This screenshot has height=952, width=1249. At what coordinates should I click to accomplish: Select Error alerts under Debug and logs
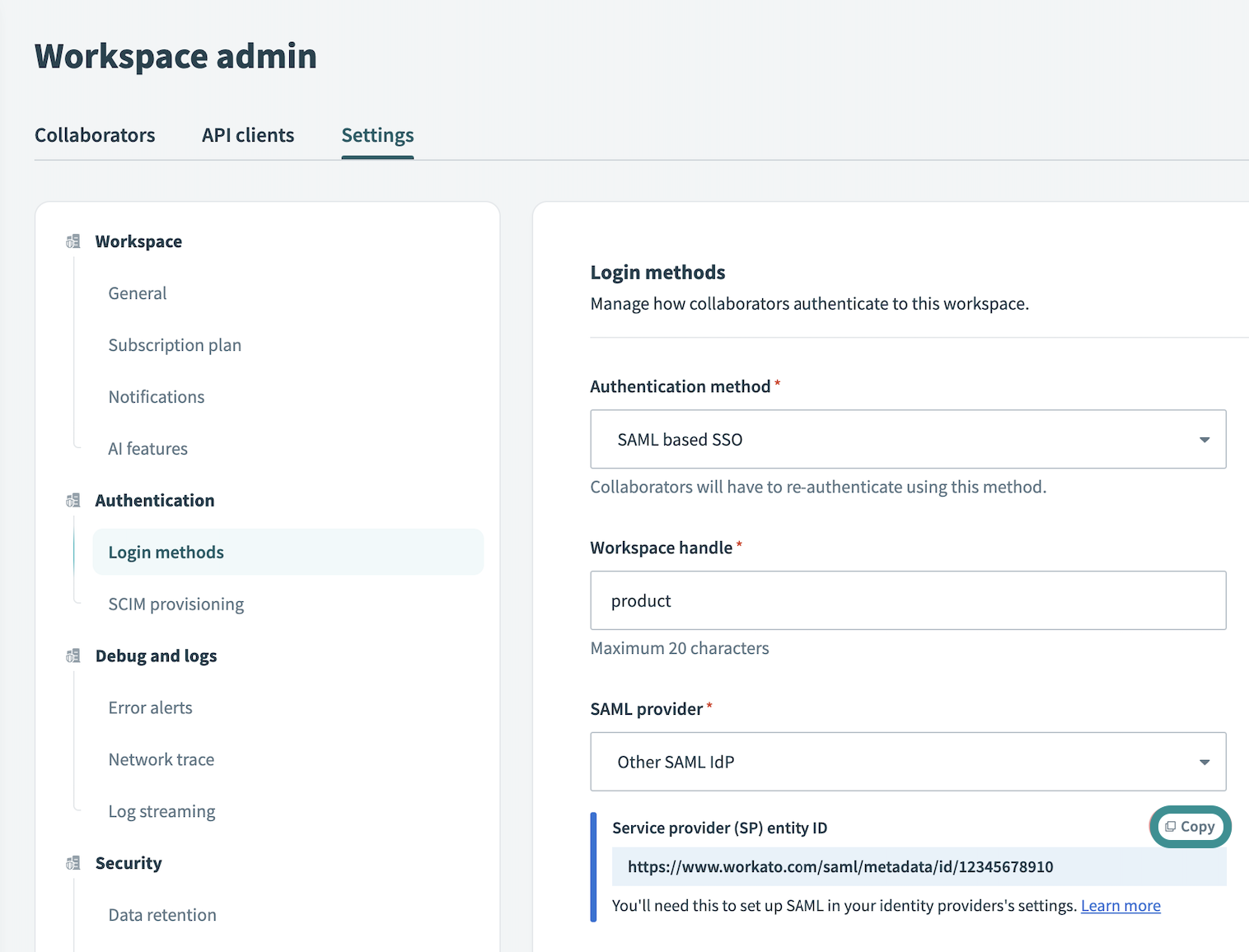click(150, 707)
